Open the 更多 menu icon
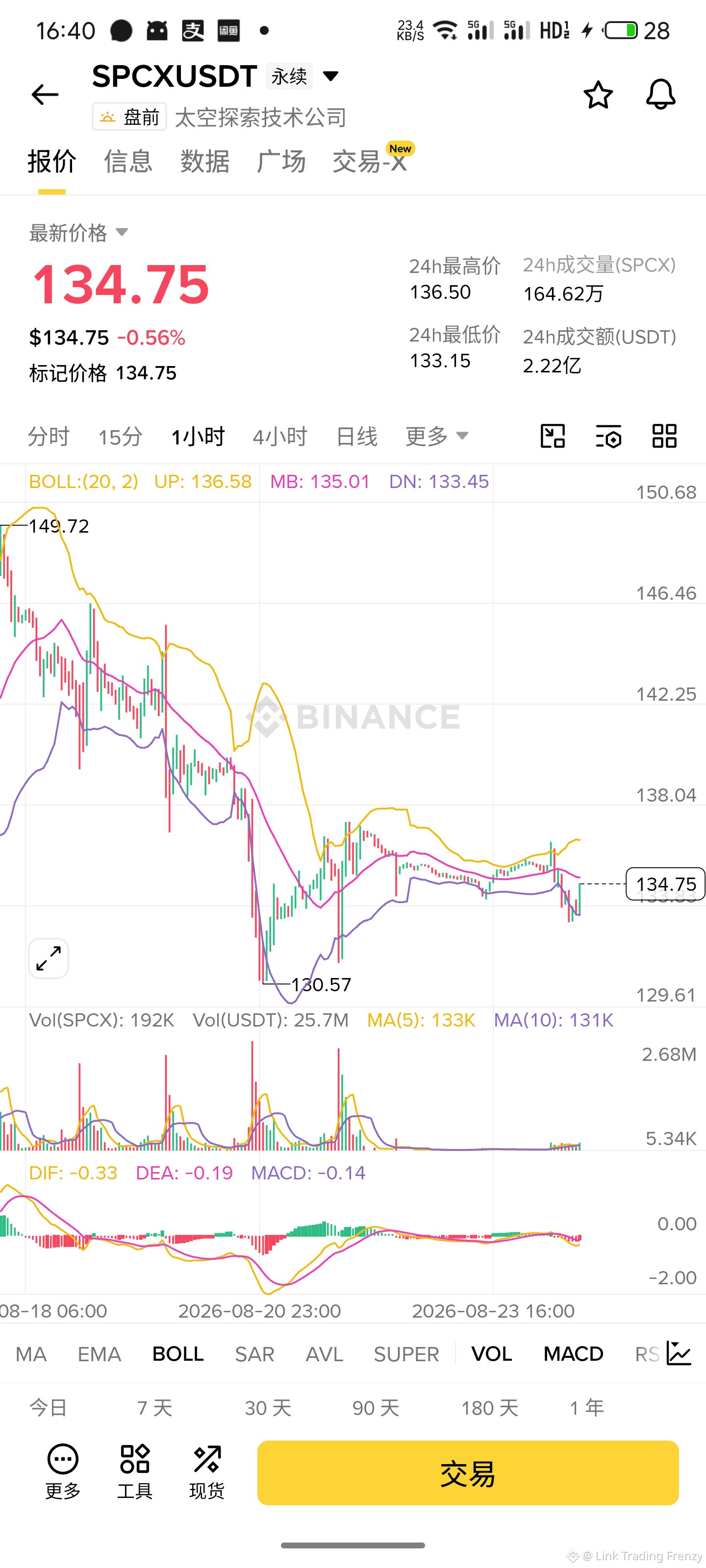This screenshot has width=706, height=1568. pos(63,1472)
